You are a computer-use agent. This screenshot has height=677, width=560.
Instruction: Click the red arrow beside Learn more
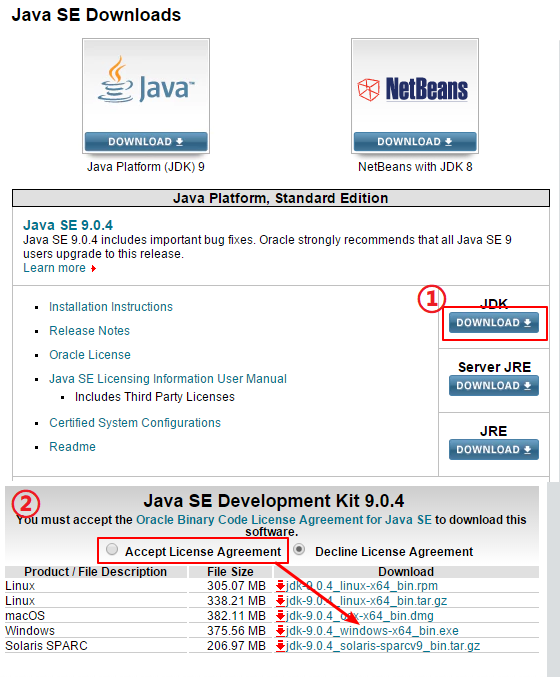93,269
